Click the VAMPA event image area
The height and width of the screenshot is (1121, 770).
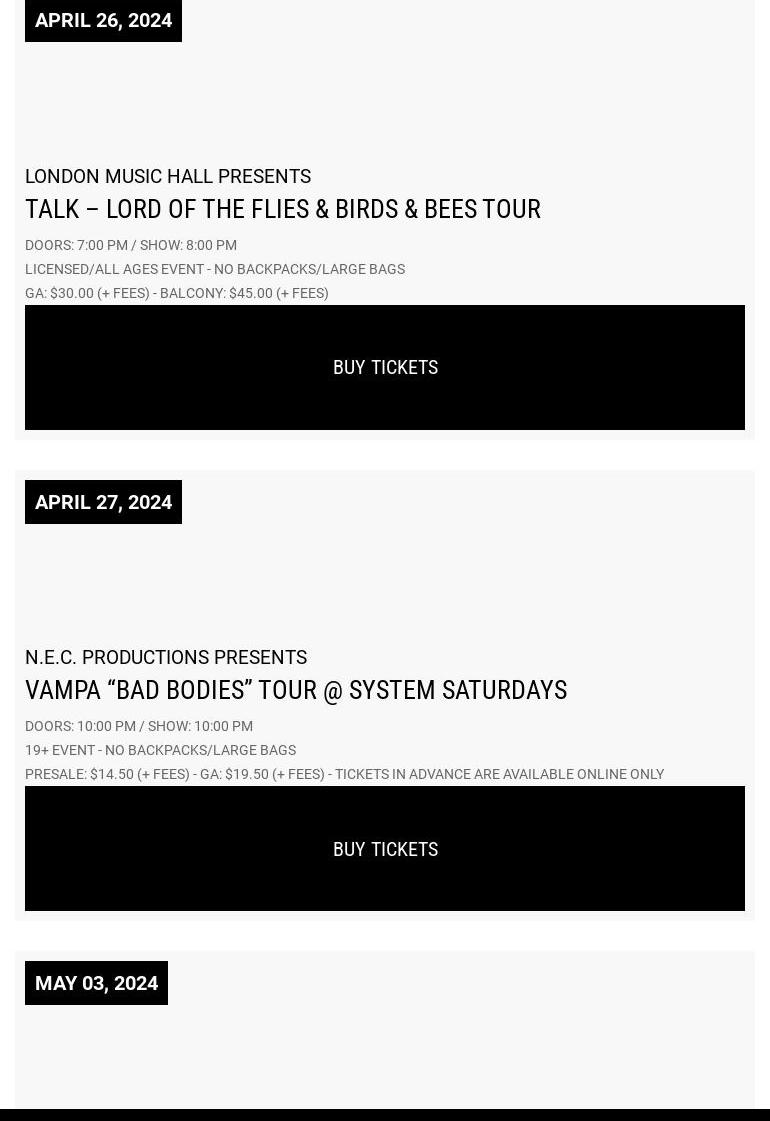coord(385,584)
